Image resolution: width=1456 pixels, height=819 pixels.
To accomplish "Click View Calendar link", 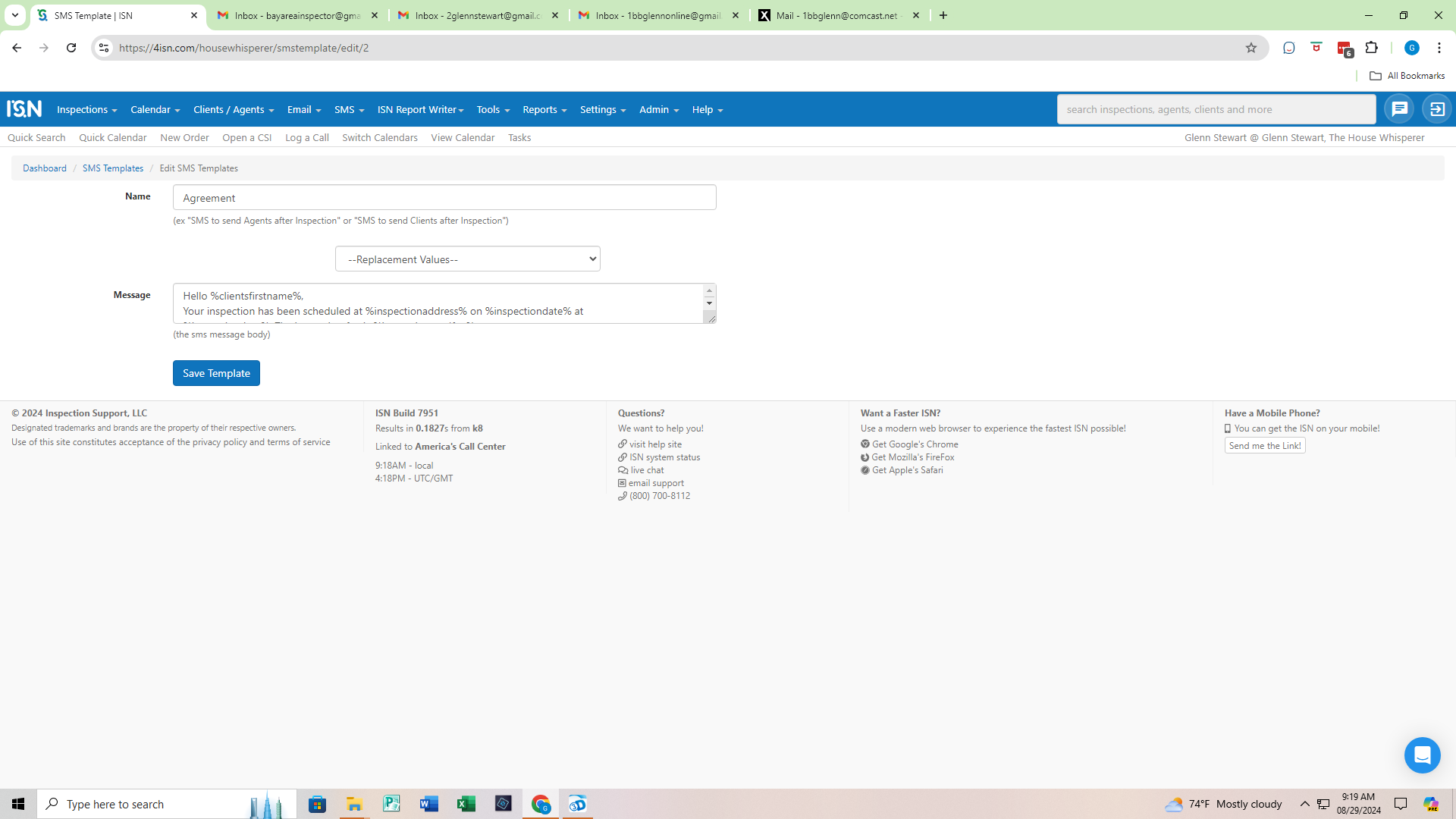I will [463, 137].
